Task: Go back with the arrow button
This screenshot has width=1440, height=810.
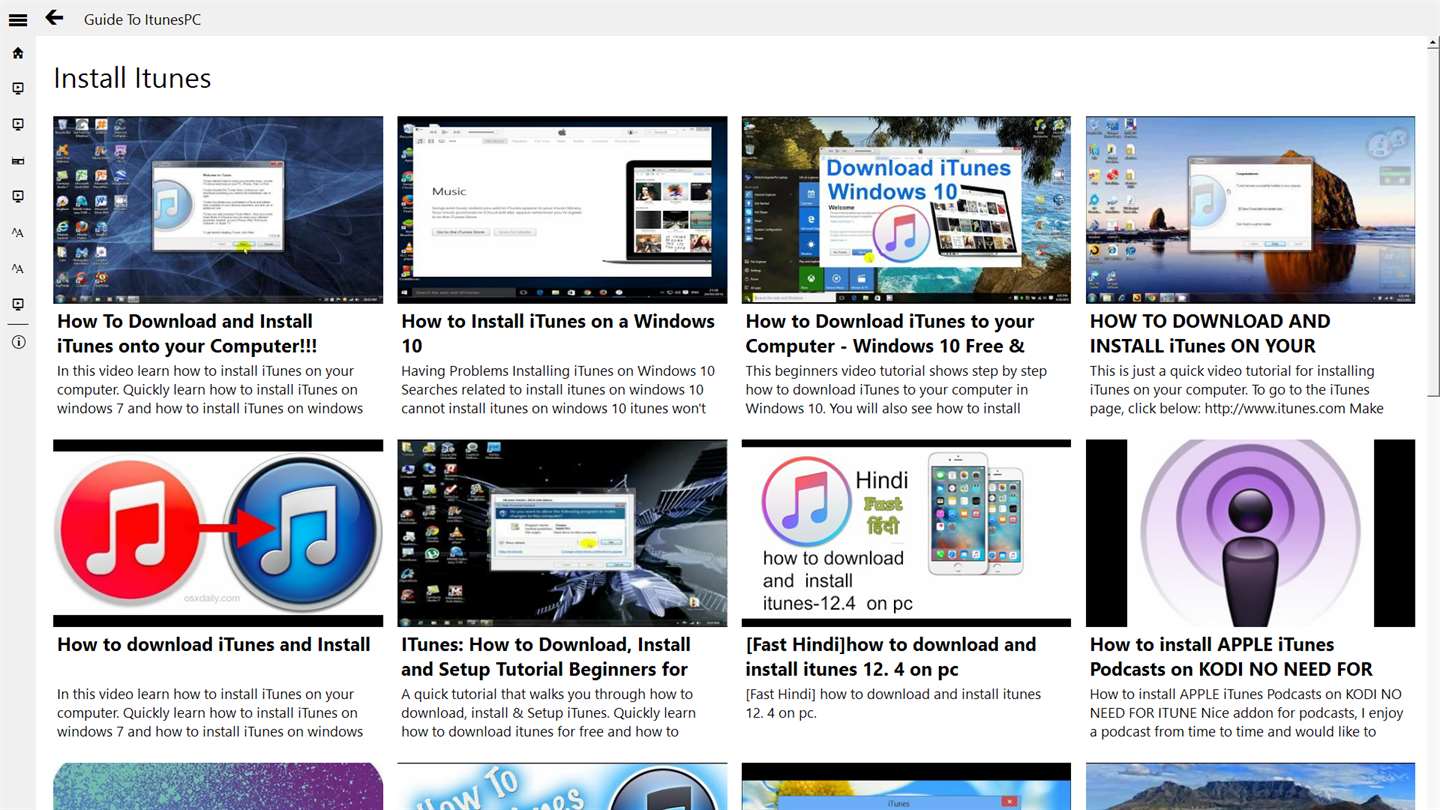Action: [x=54, y=18]
